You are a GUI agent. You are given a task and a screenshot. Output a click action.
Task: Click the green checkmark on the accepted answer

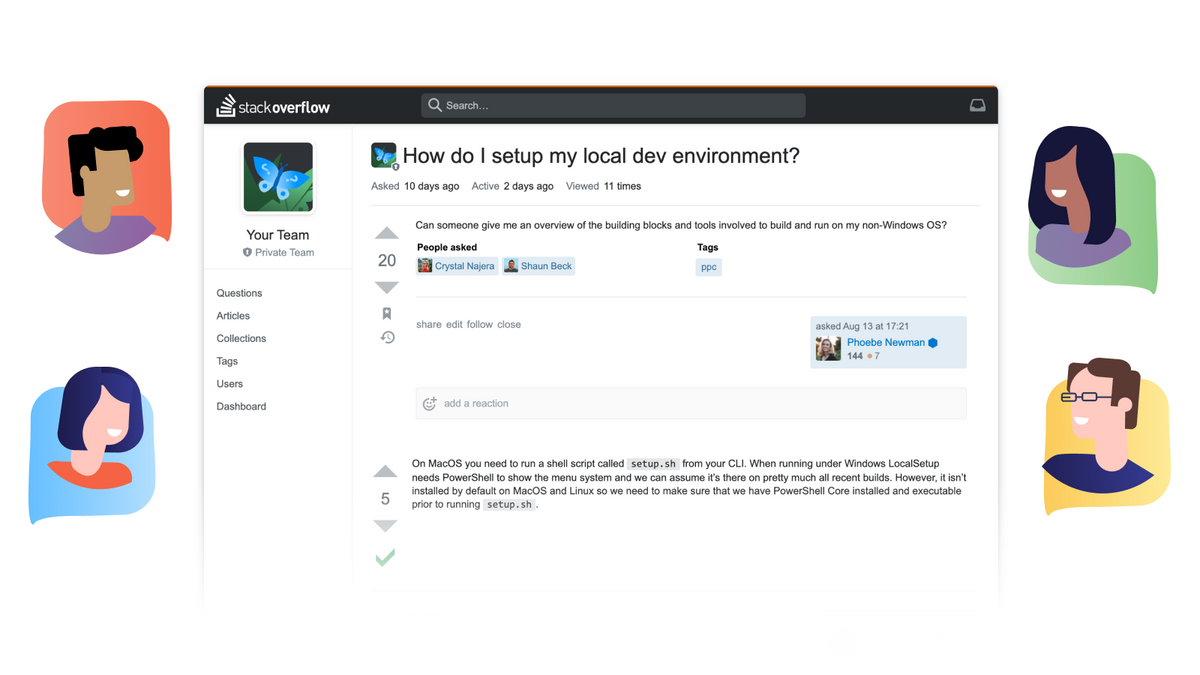[x=385, y=558]
